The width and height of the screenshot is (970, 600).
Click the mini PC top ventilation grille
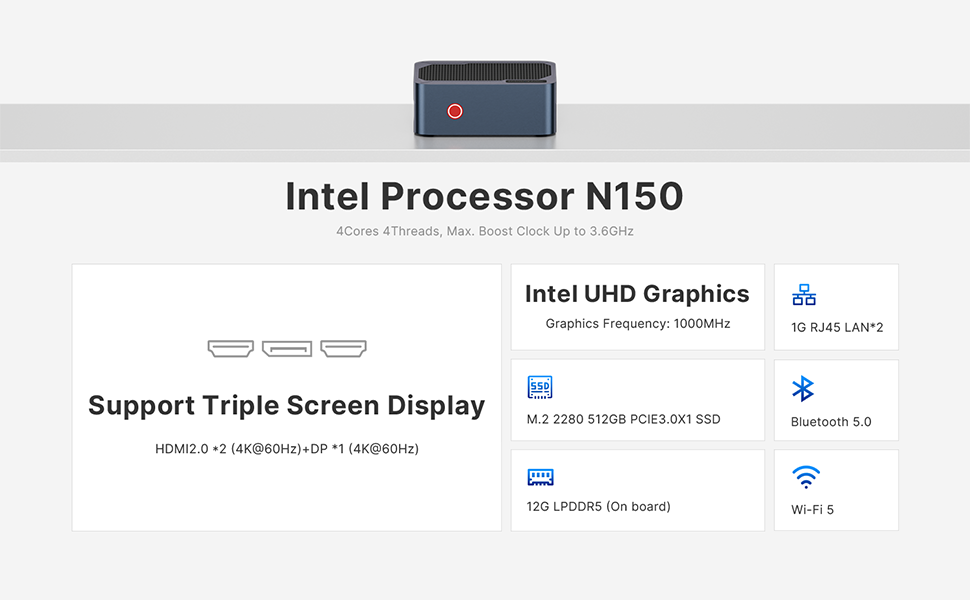[x=485, y=71]
